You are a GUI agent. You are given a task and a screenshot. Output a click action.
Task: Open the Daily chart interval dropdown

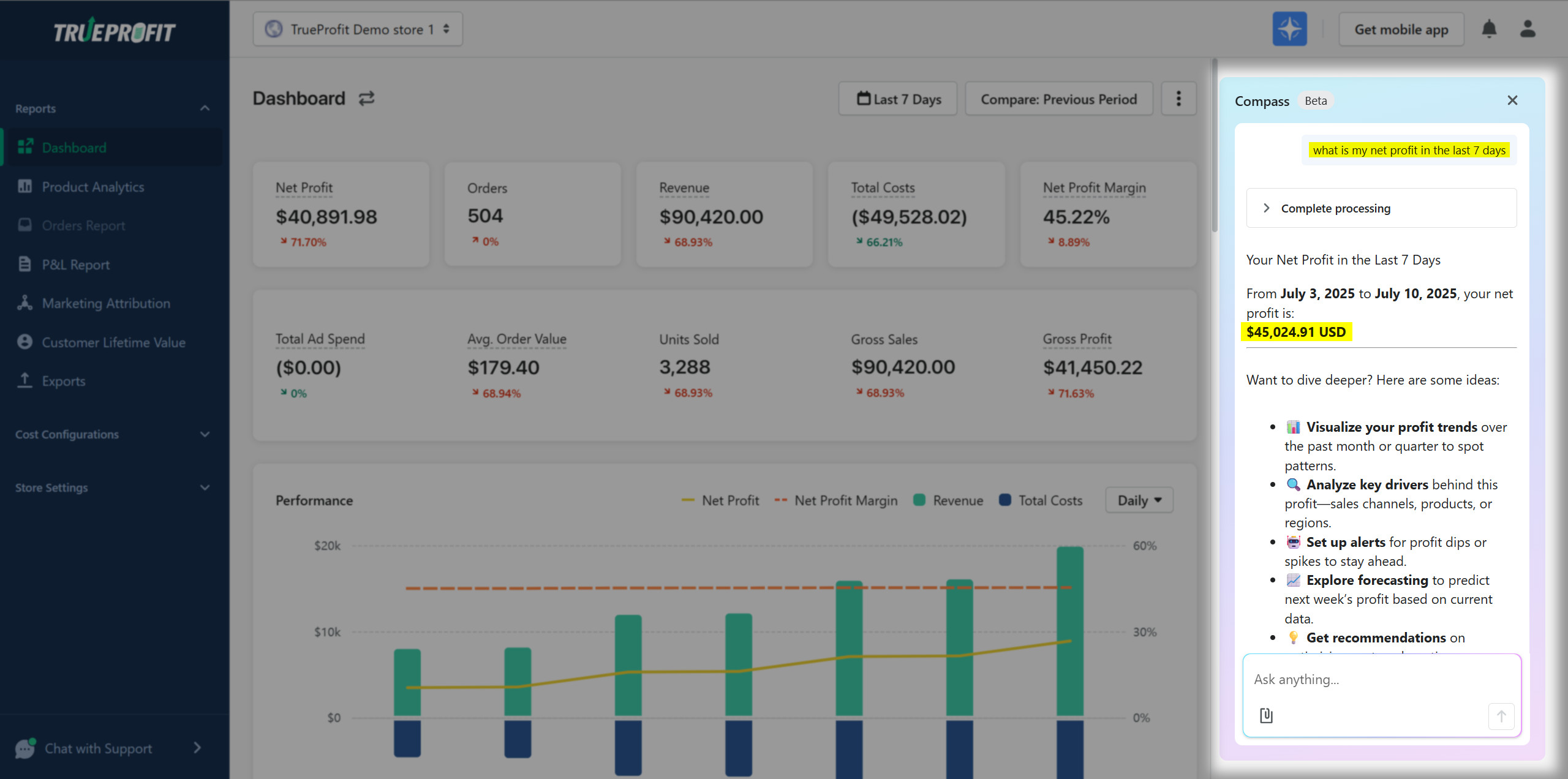click(x=1138, y=500)
